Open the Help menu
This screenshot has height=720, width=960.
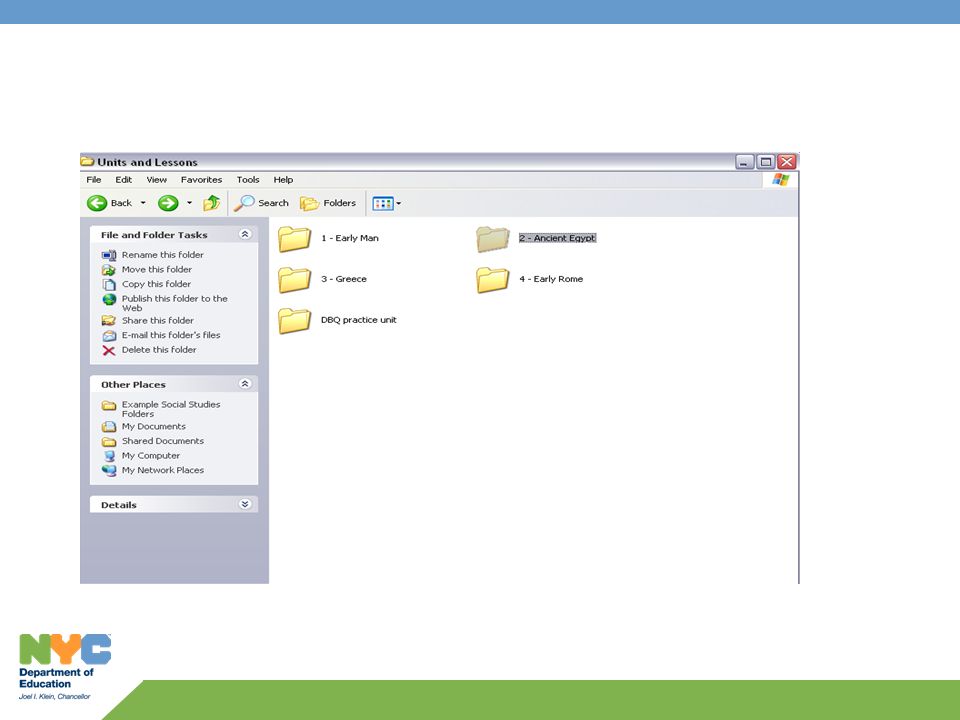point(283,179)
